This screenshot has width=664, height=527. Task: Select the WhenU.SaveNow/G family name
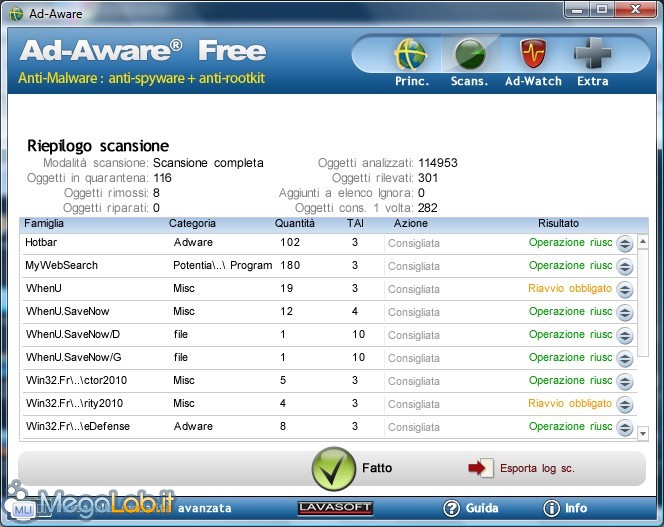coord(74,357)
